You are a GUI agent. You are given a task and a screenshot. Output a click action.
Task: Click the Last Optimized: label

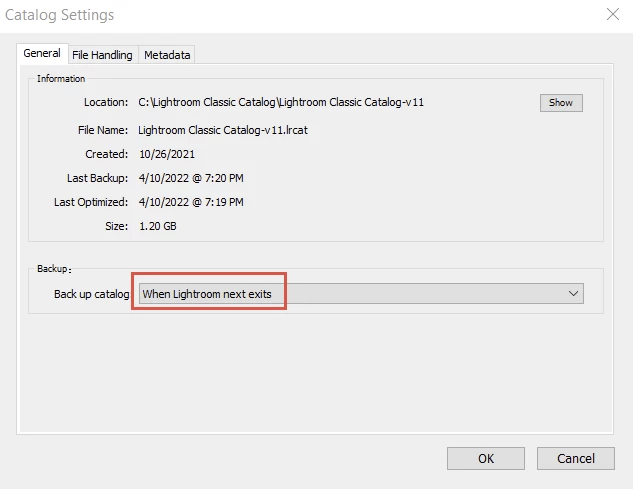(x=91, y=202)
